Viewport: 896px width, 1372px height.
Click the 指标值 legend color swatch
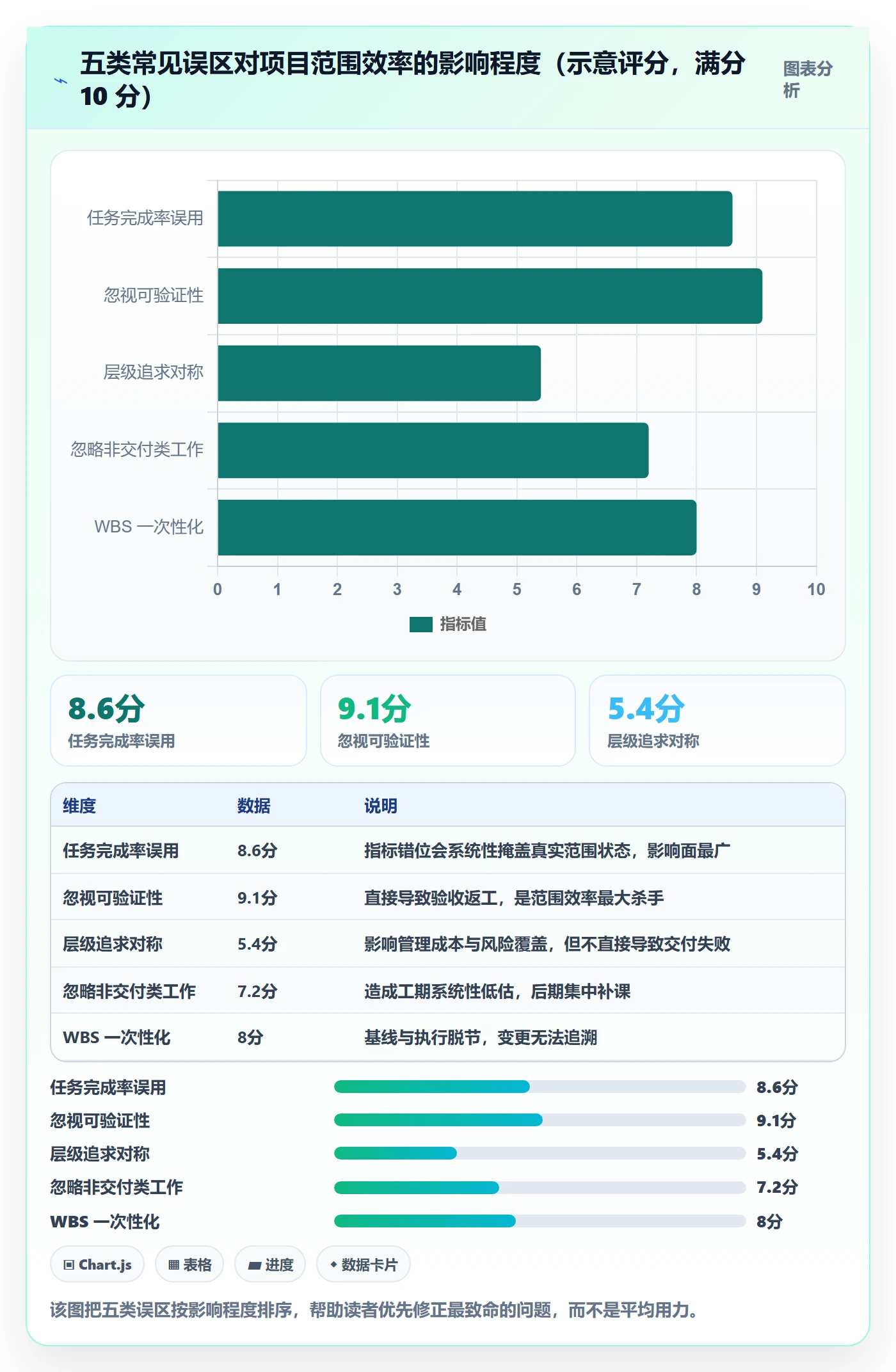tap(421, 625)
